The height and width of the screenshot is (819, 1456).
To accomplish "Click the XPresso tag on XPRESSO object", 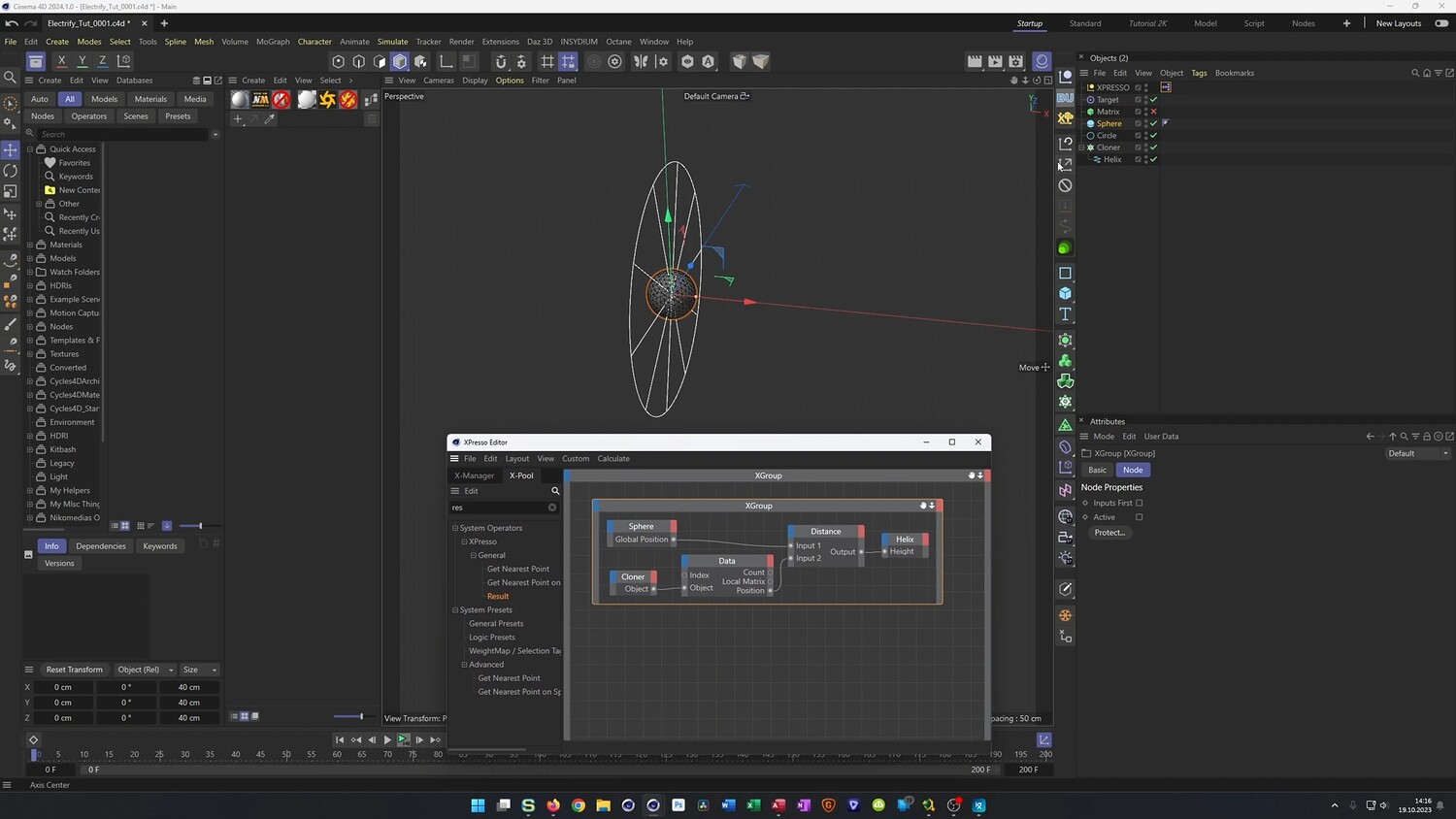I will point(1166,87).
